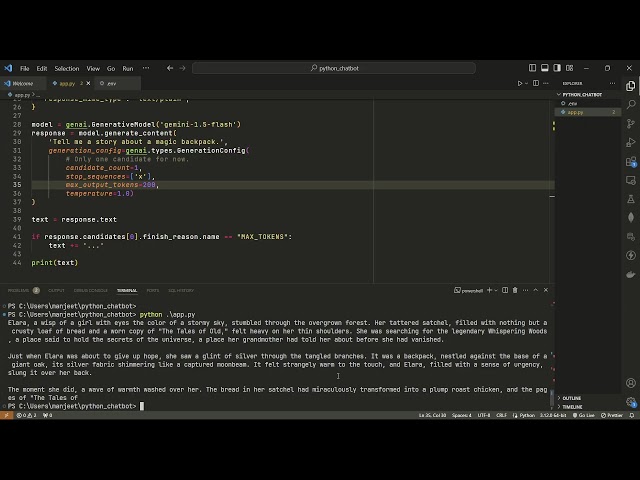The width and height of the screenshot is (640, 480).
Task: Open the File menu
Action: coord(24,69)
